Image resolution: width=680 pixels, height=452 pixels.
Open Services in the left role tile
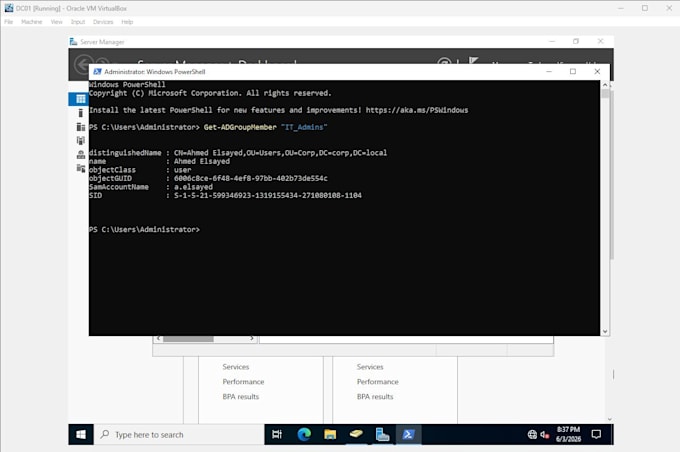[x=236, y=367]
